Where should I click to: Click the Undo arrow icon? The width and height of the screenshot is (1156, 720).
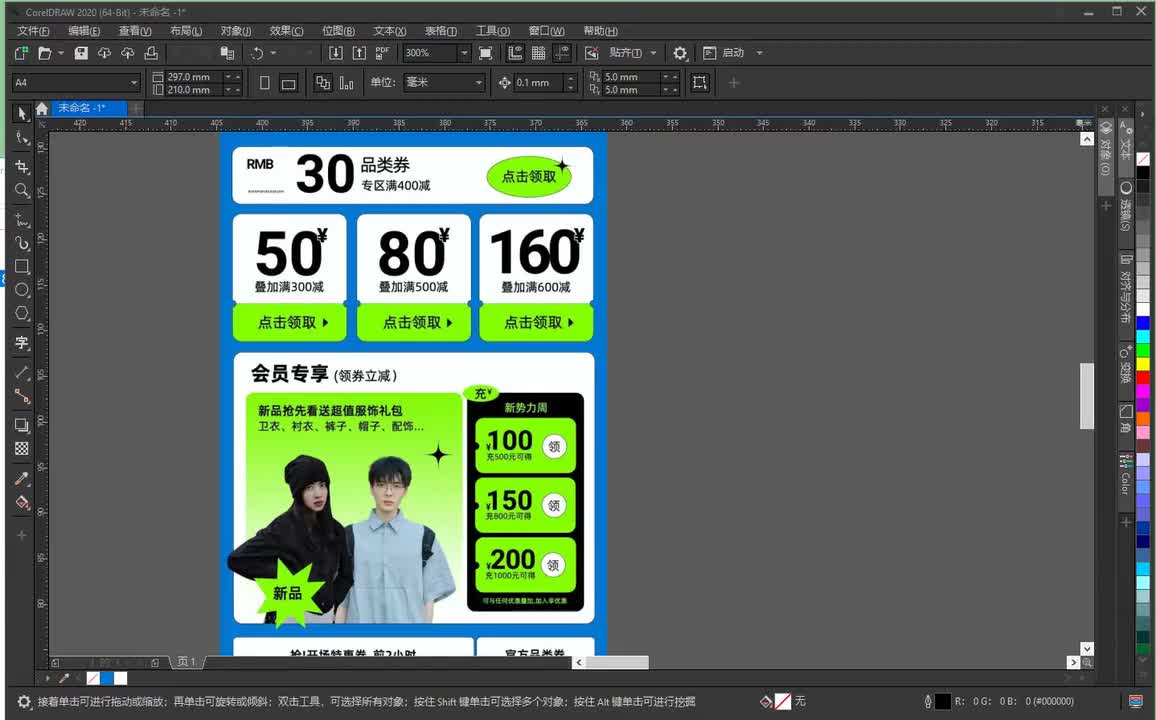257,53
